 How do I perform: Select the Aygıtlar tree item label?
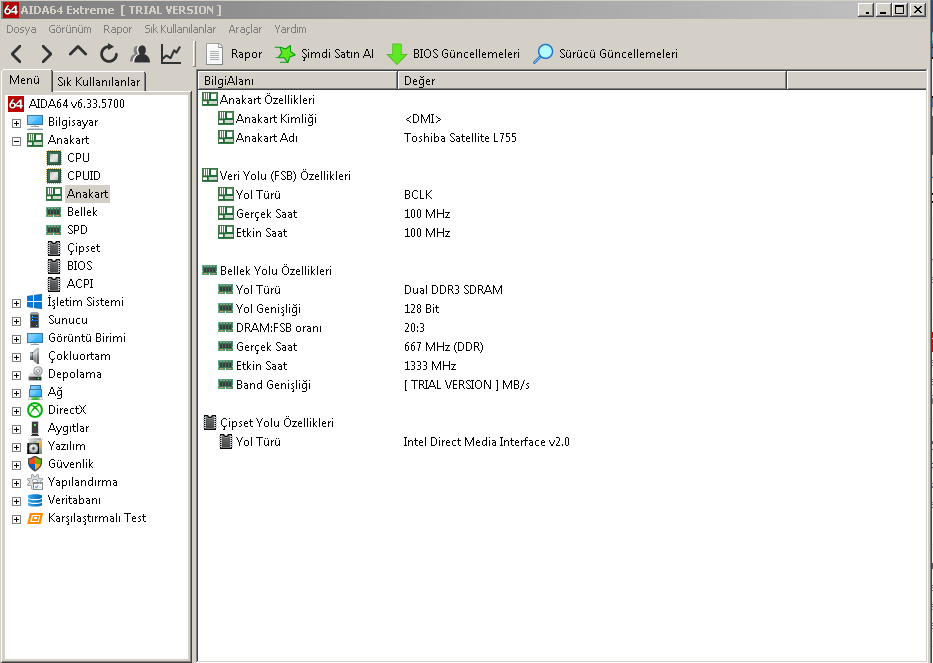(x=68, y=428)
